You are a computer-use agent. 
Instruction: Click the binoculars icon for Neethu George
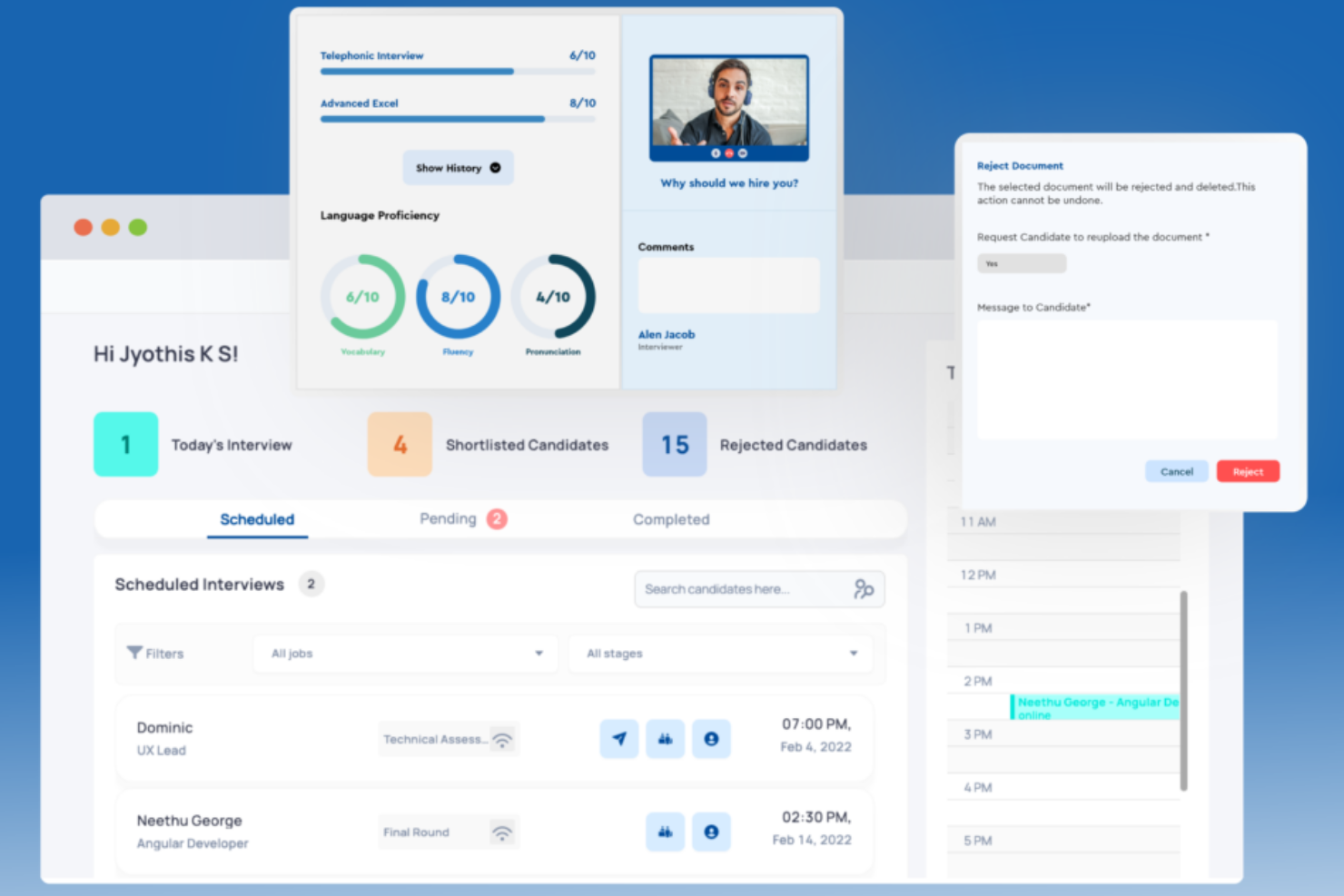(666, 832)
